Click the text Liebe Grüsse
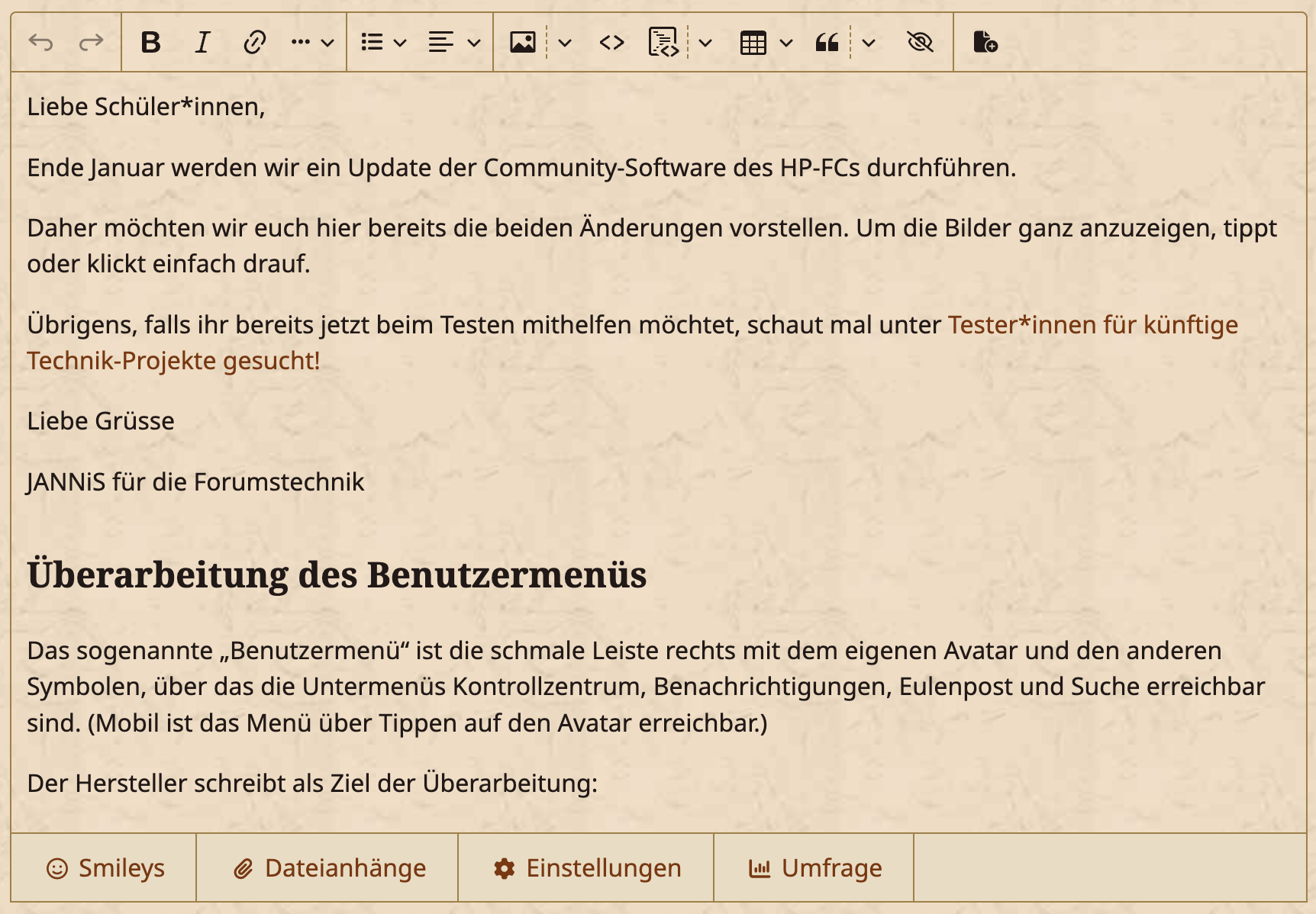This screenshot has width=1316, height=914. (x=101, y=421)
